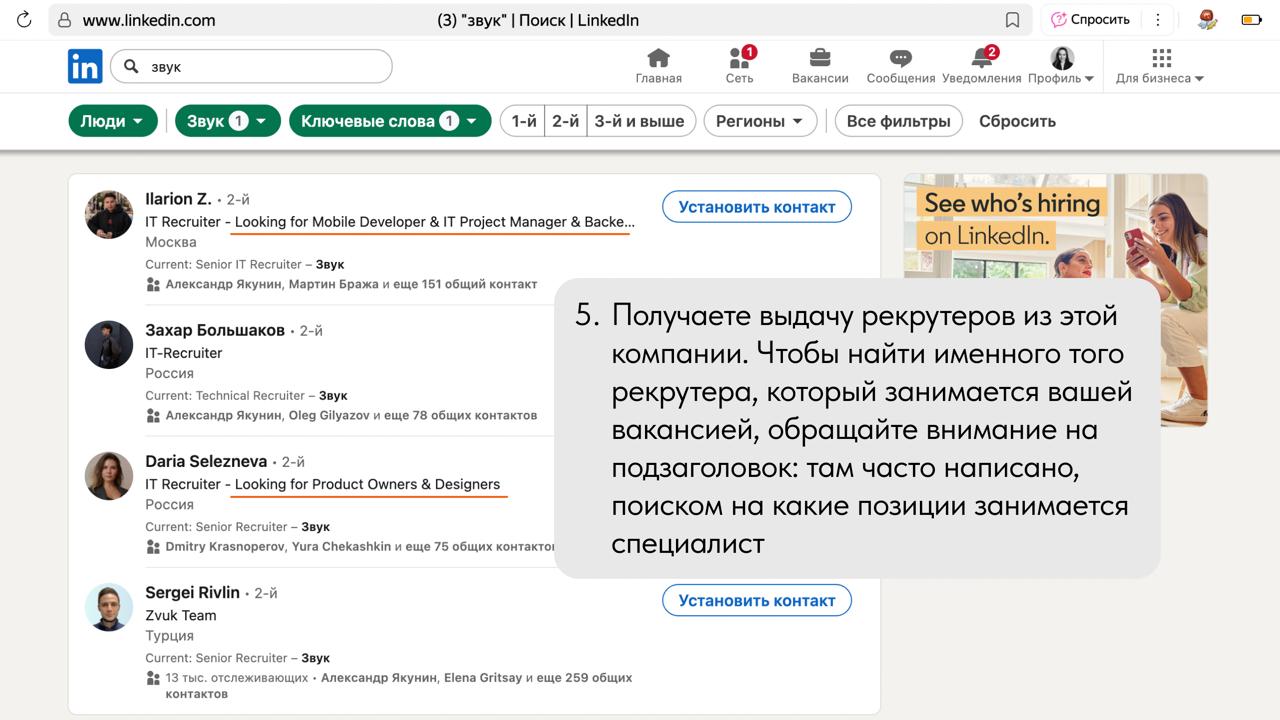Open the Люди filter dropdown
This screenshot has width=1280, height=720.
coord(113,121)
